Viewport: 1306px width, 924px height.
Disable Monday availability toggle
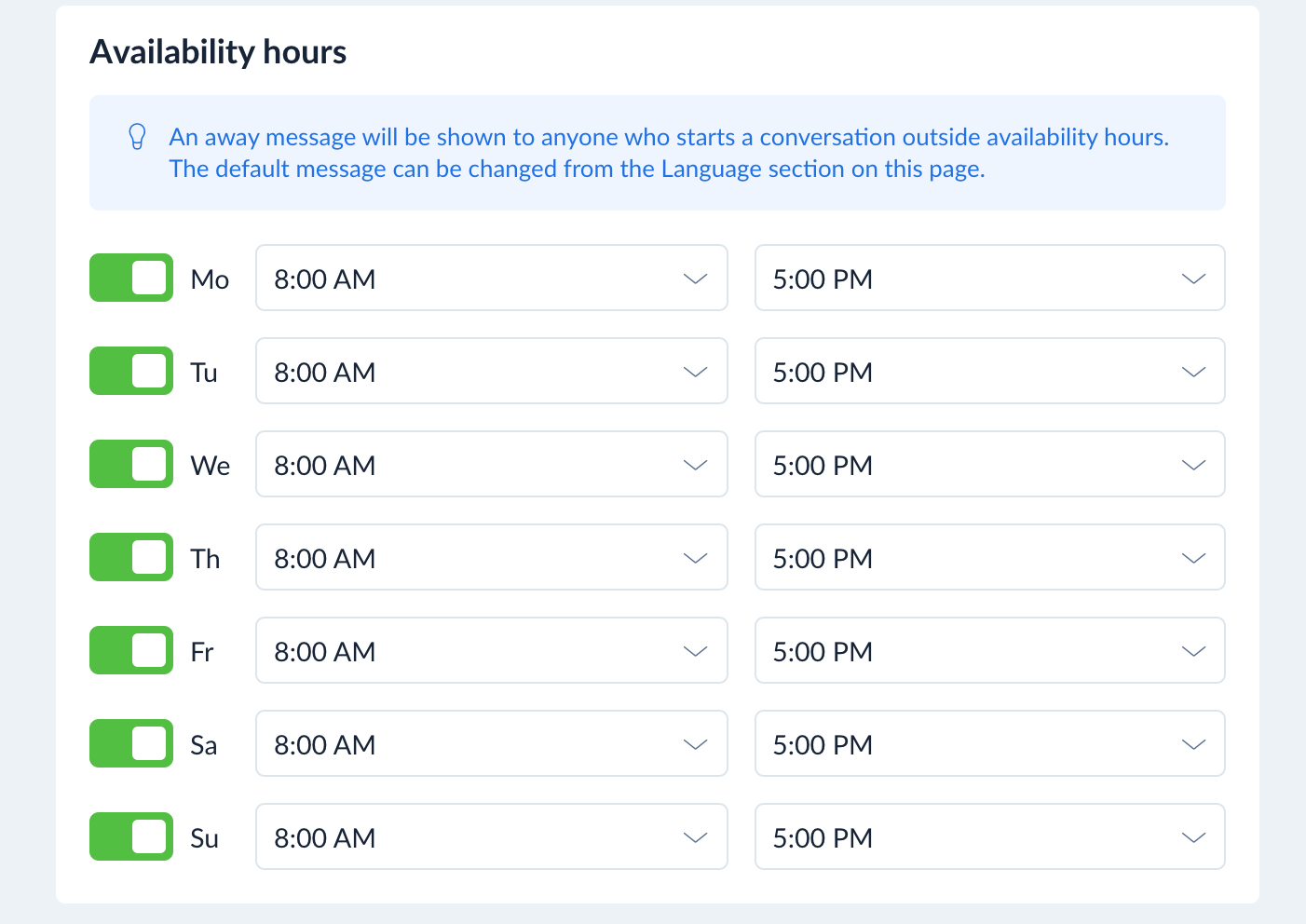click(131, 278)
